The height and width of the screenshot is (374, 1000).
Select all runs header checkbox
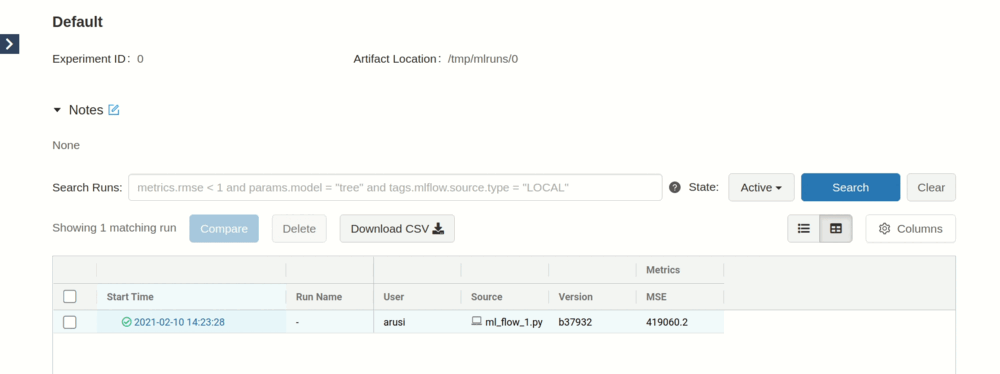[x=70, y=297]
